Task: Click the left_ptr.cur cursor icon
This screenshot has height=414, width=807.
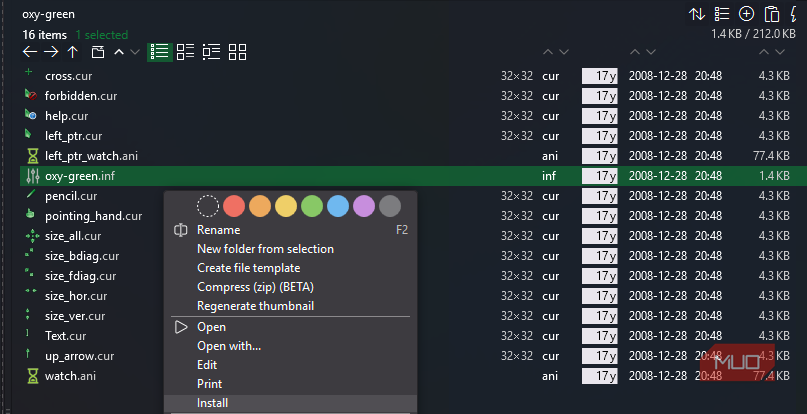Action: pyautogui.click(x=28, y=134)
